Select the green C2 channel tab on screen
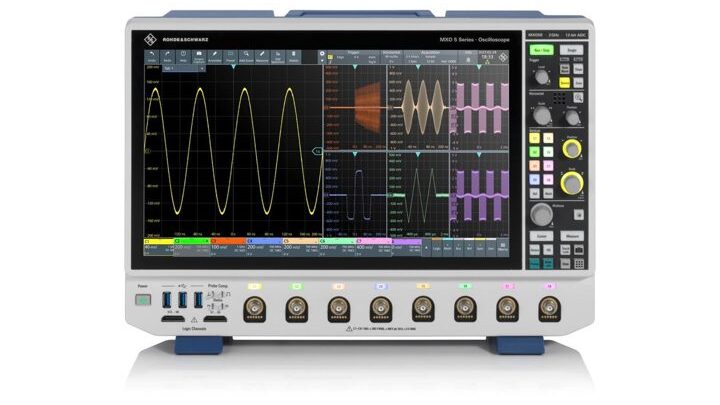Viewport: 720px width, 405px height. click(x=192, y=246)
